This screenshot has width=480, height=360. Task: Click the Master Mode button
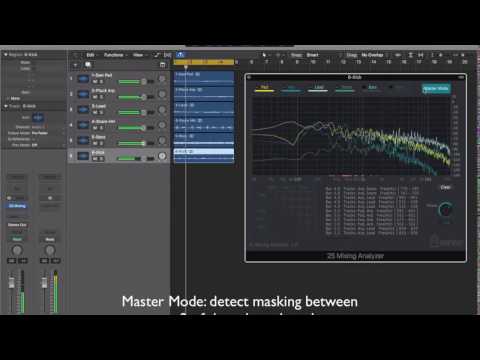coord(436,88)
